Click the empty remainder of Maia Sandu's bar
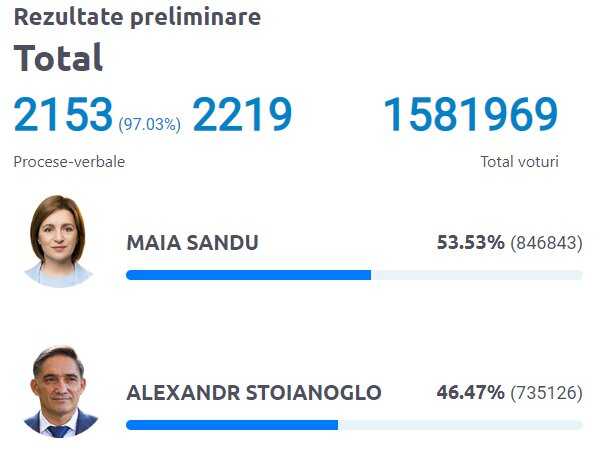Image resolution: width=603 pixels, height=457 pixels. (x=476, y=275)
